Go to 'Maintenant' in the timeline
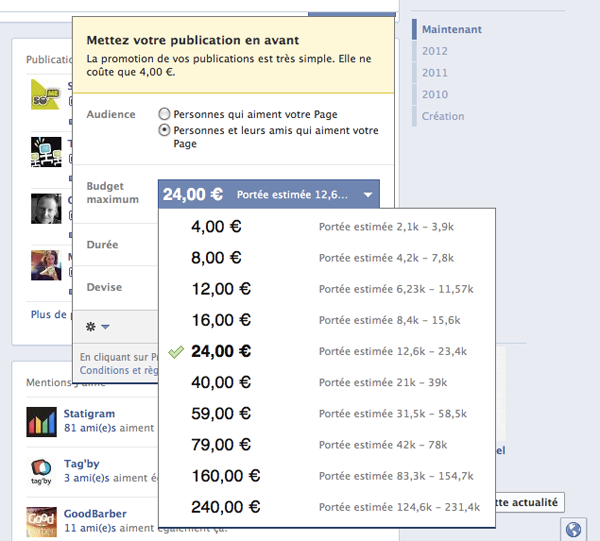Image resolution: width=600 pixels, height=541 pixels. click(451, 29)
